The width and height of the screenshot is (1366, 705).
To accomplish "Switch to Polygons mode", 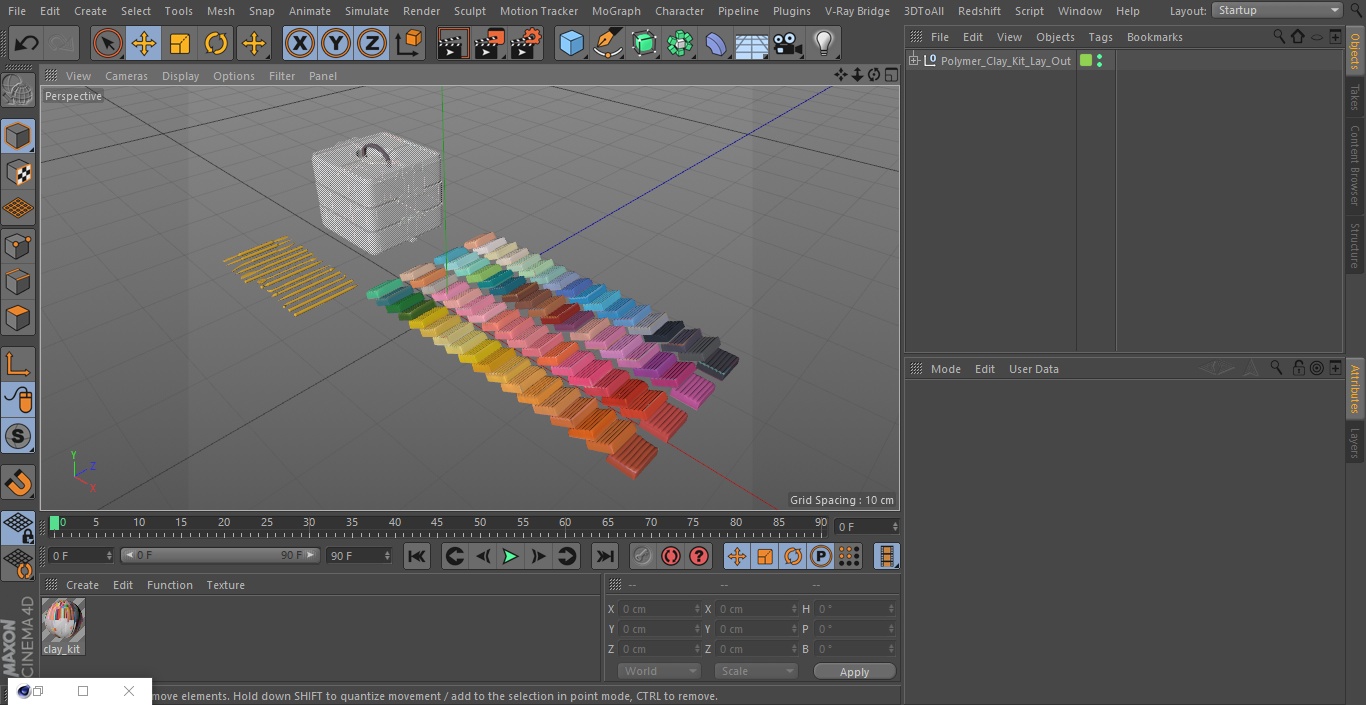I will pyautogui.click(x=18, y=318).
